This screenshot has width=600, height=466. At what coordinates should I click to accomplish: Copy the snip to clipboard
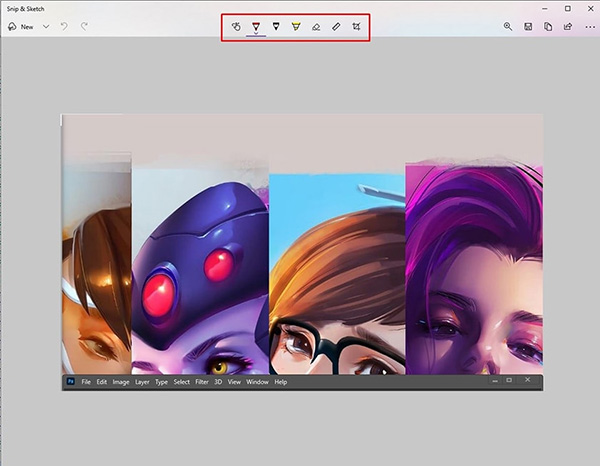tap(548, 26)
